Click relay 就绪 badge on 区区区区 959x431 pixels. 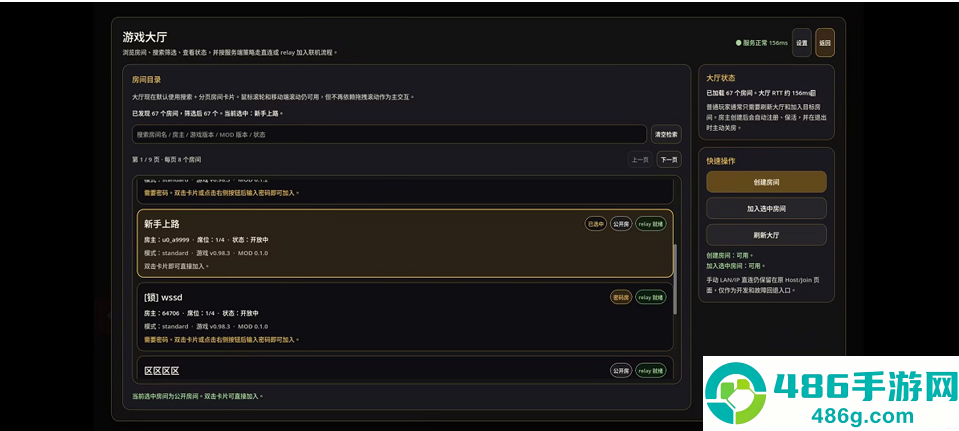tap(651, 370)
